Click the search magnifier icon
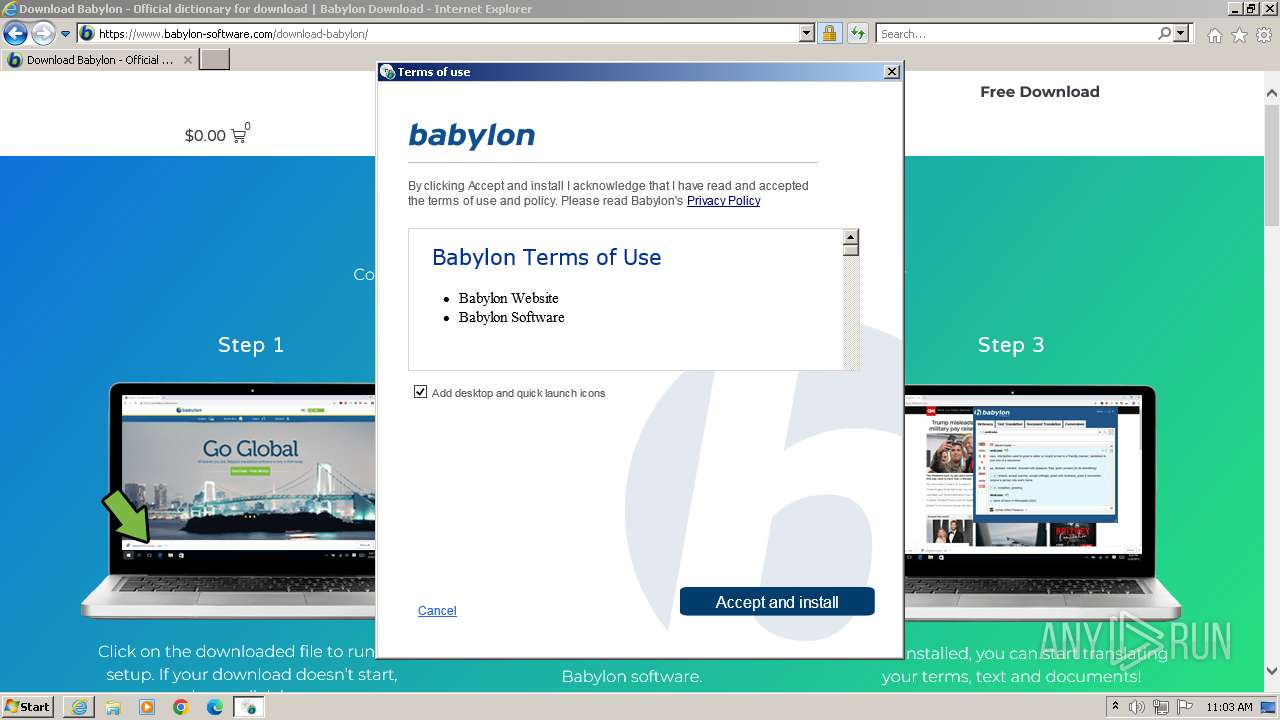This screenshot has width=1280, height=720. click(1164, 34)
